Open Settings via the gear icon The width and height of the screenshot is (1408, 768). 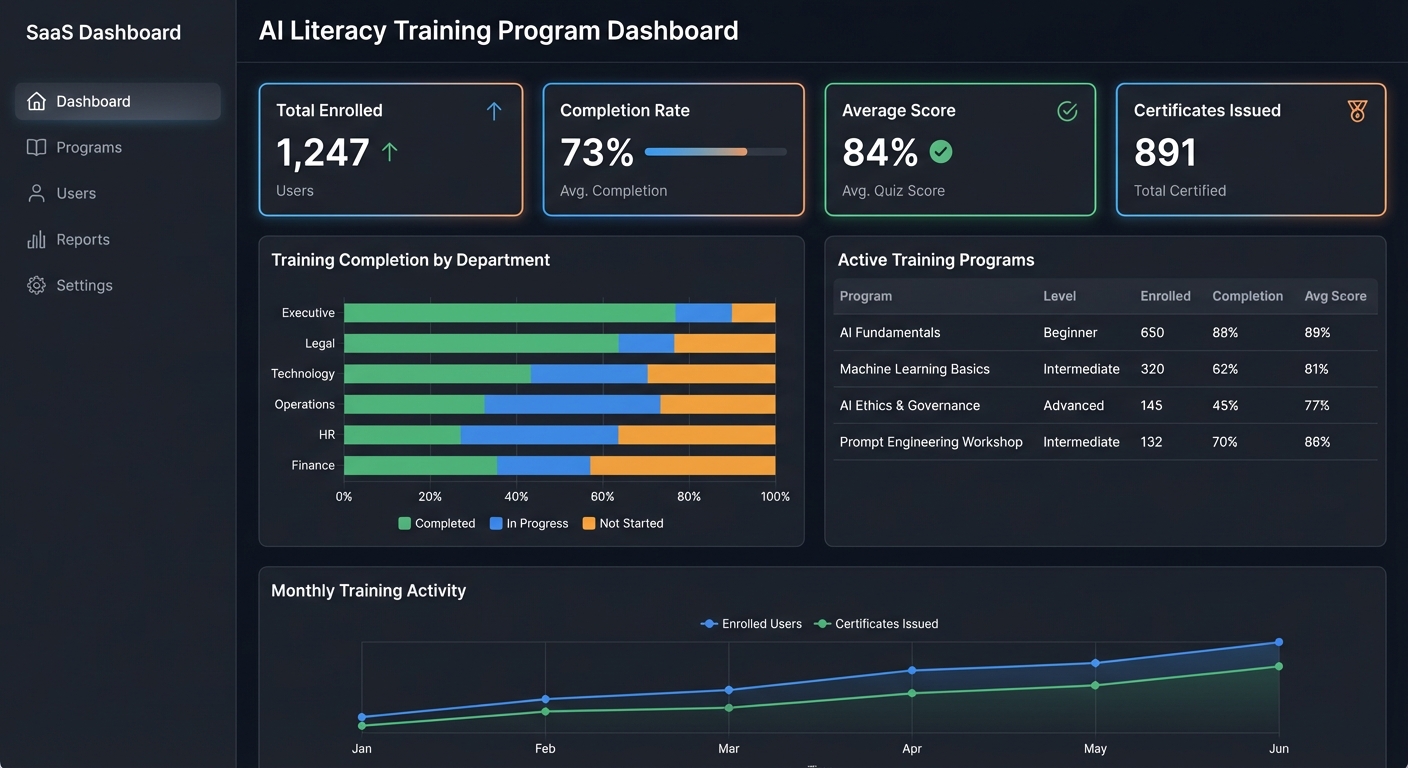36,284
